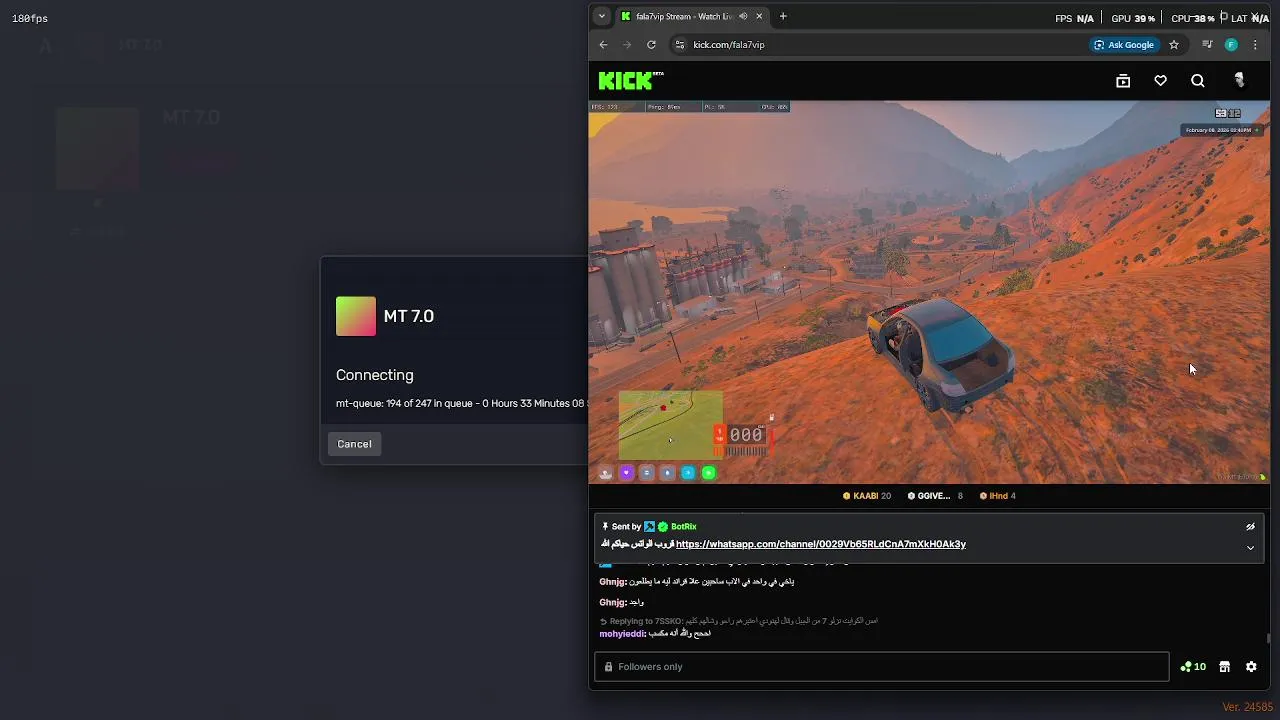Click the cyan stream overlay icon
Screen dimensions: 1280x720
[x=688, y=473]
